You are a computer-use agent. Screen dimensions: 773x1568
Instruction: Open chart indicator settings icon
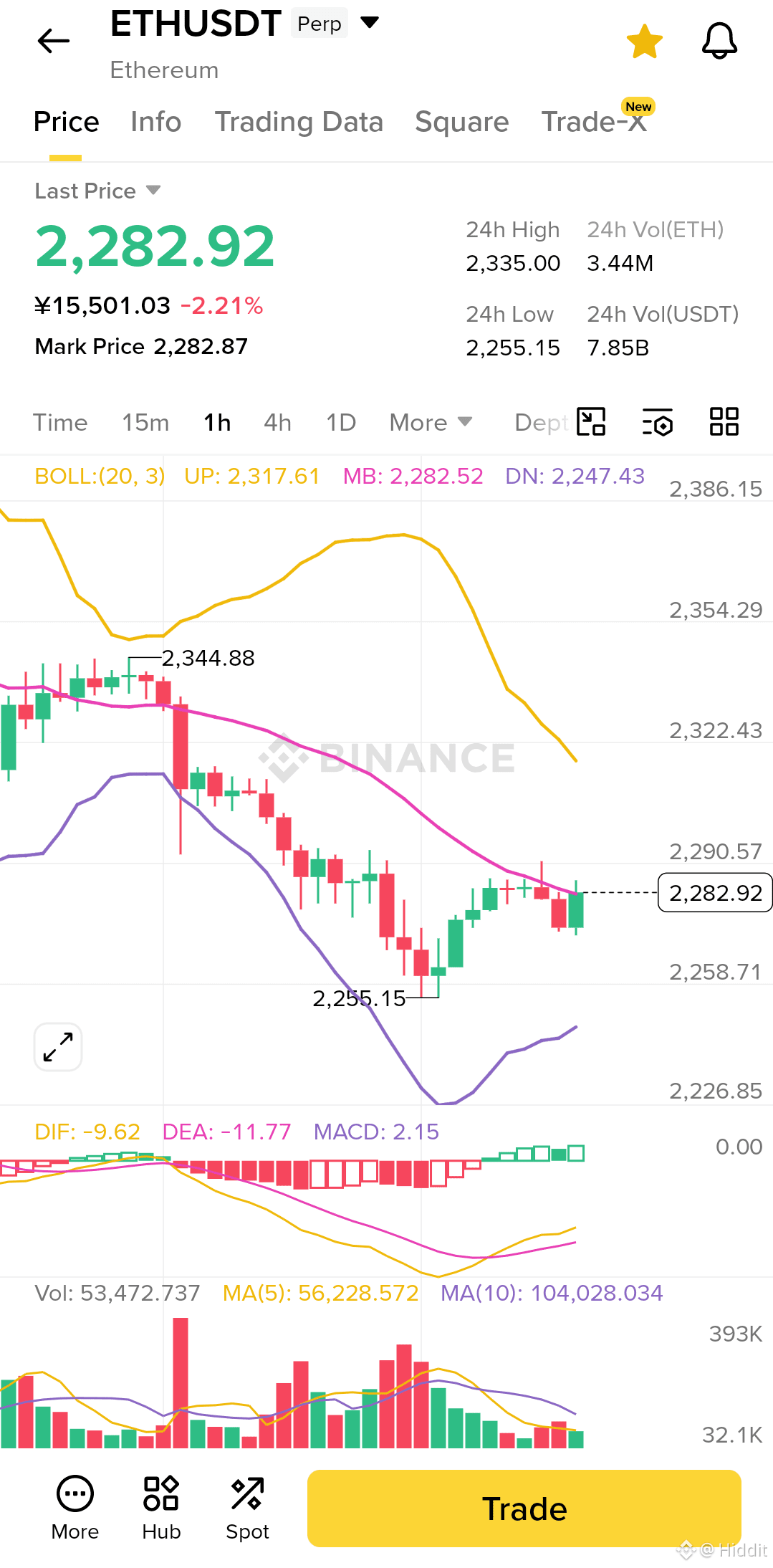(658, 421)
